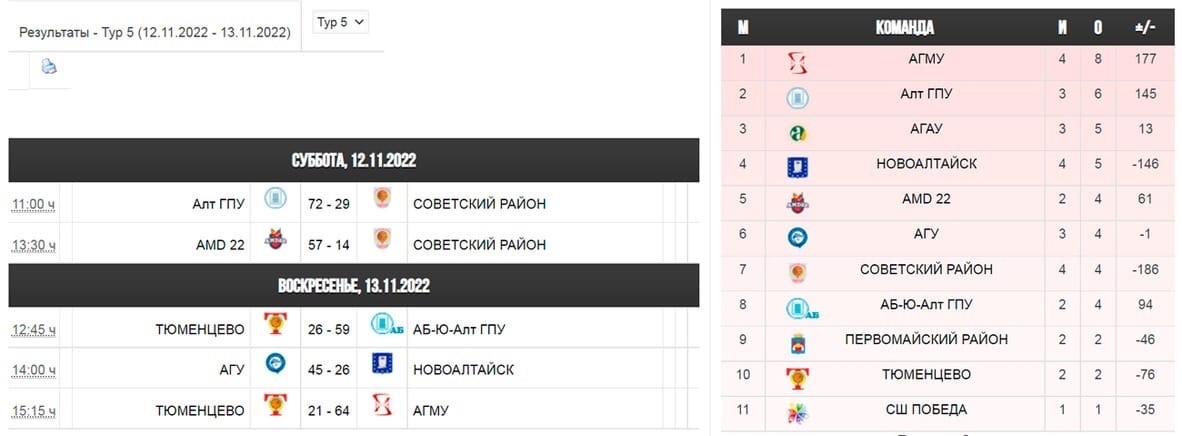This screenshot has width=1182, height=436.
Task: Click Тюменцево logo in the 12:45 match
Action: (x=275, y=324)
